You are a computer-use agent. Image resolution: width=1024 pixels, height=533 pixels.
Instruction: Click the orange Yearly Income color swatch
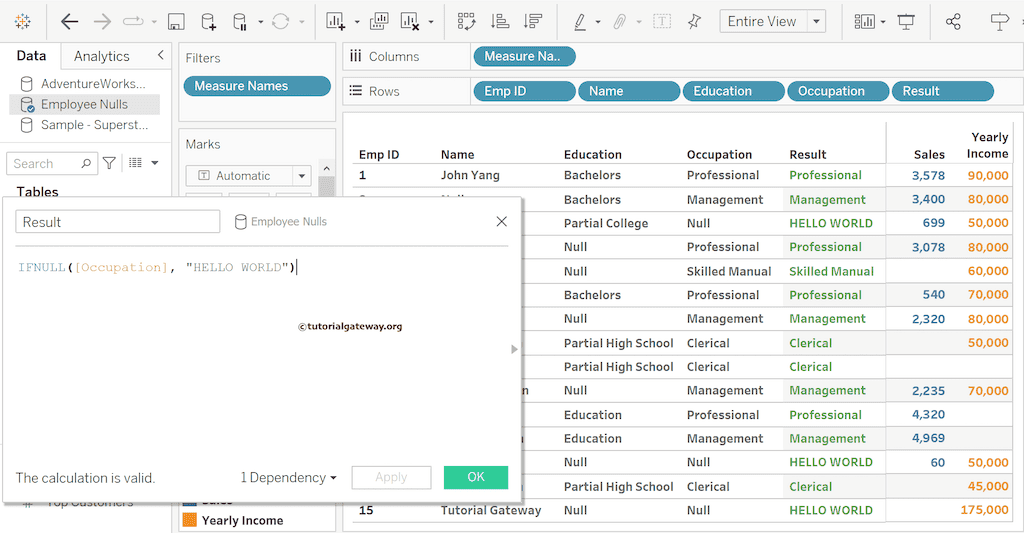[189, 520]
